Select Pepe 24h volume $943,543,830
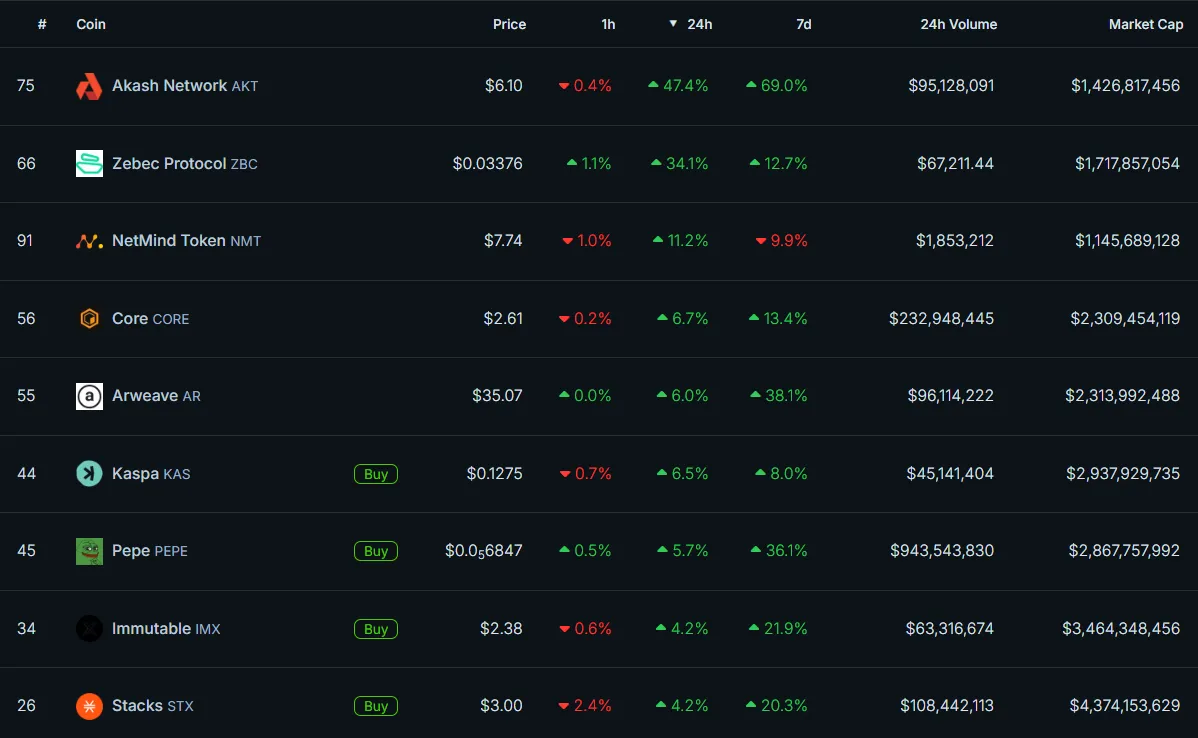Screen dimensions: 1198x738 [x=942, y=551]
